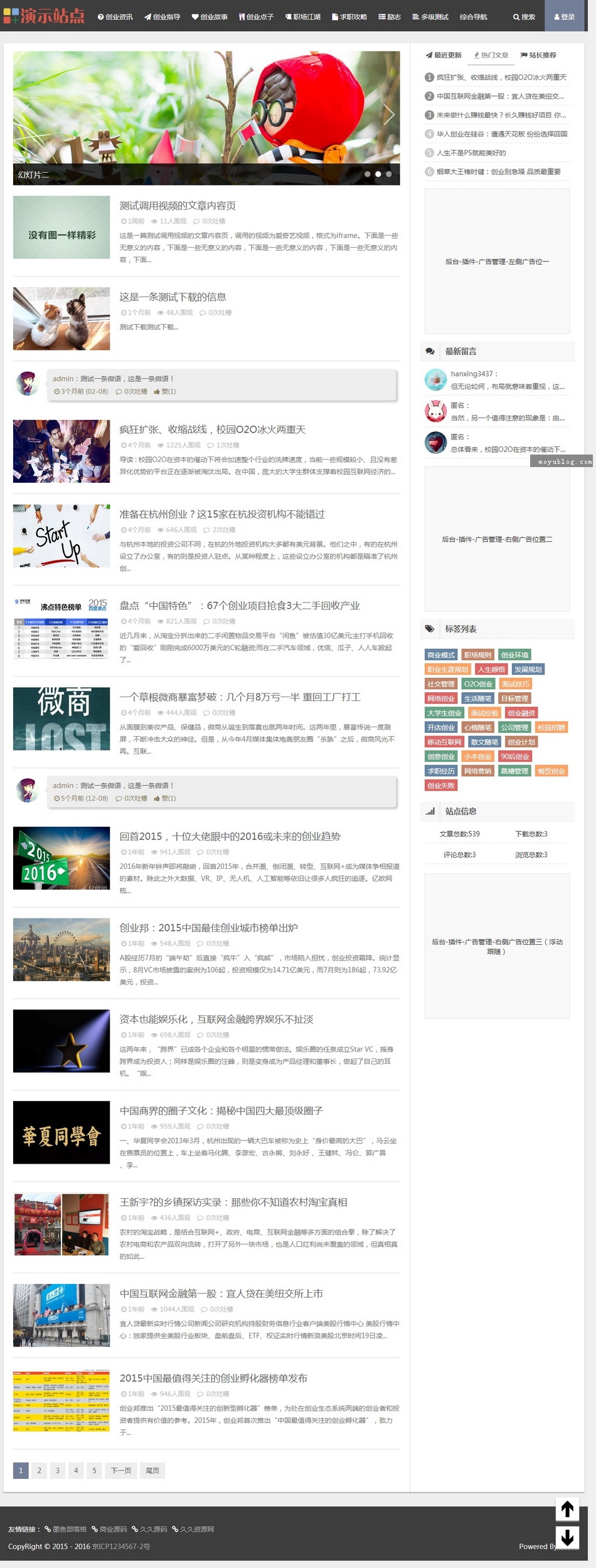The height and width of the screenshot is (1568, 596).
Task: Open the 多级测试 multi-level menu
Action: pos(430,17)
